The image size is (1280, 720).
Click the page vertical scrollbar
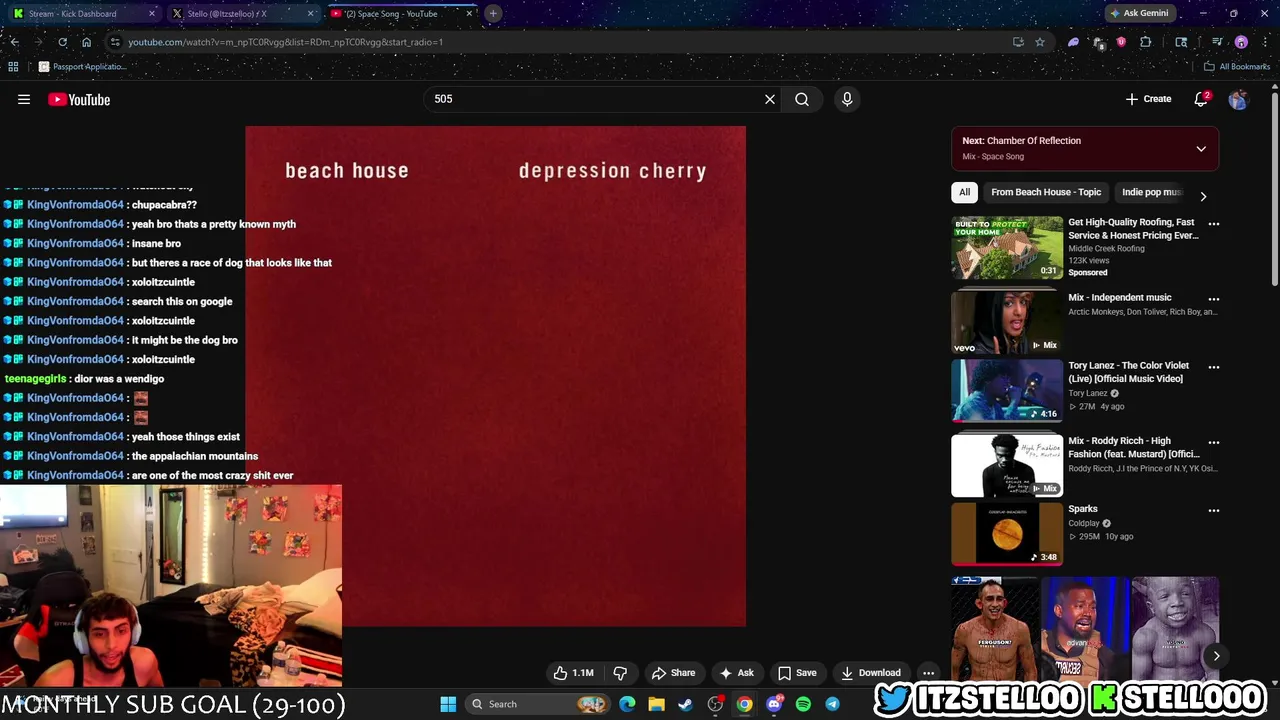pyautogui.click(x=1274, y=190)
